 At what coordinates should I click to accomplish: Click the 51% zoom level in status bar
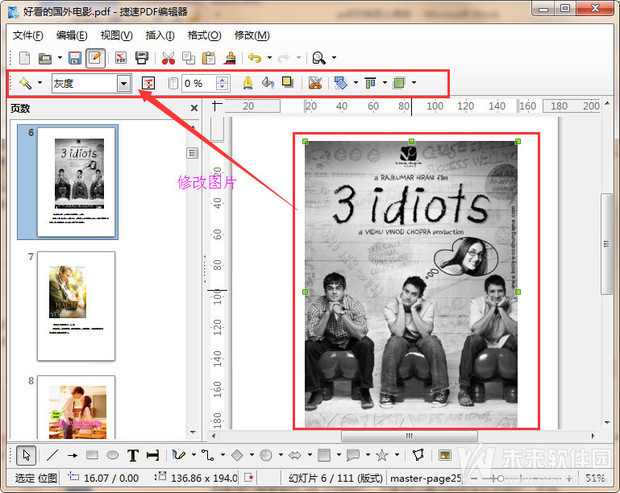[595, 478]
